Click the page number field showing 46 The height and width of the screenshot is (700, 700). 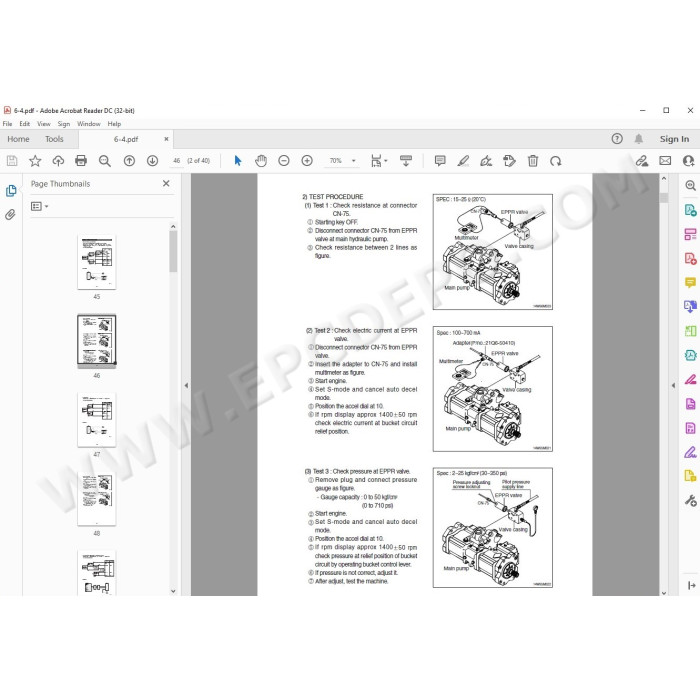click(176, 161)
